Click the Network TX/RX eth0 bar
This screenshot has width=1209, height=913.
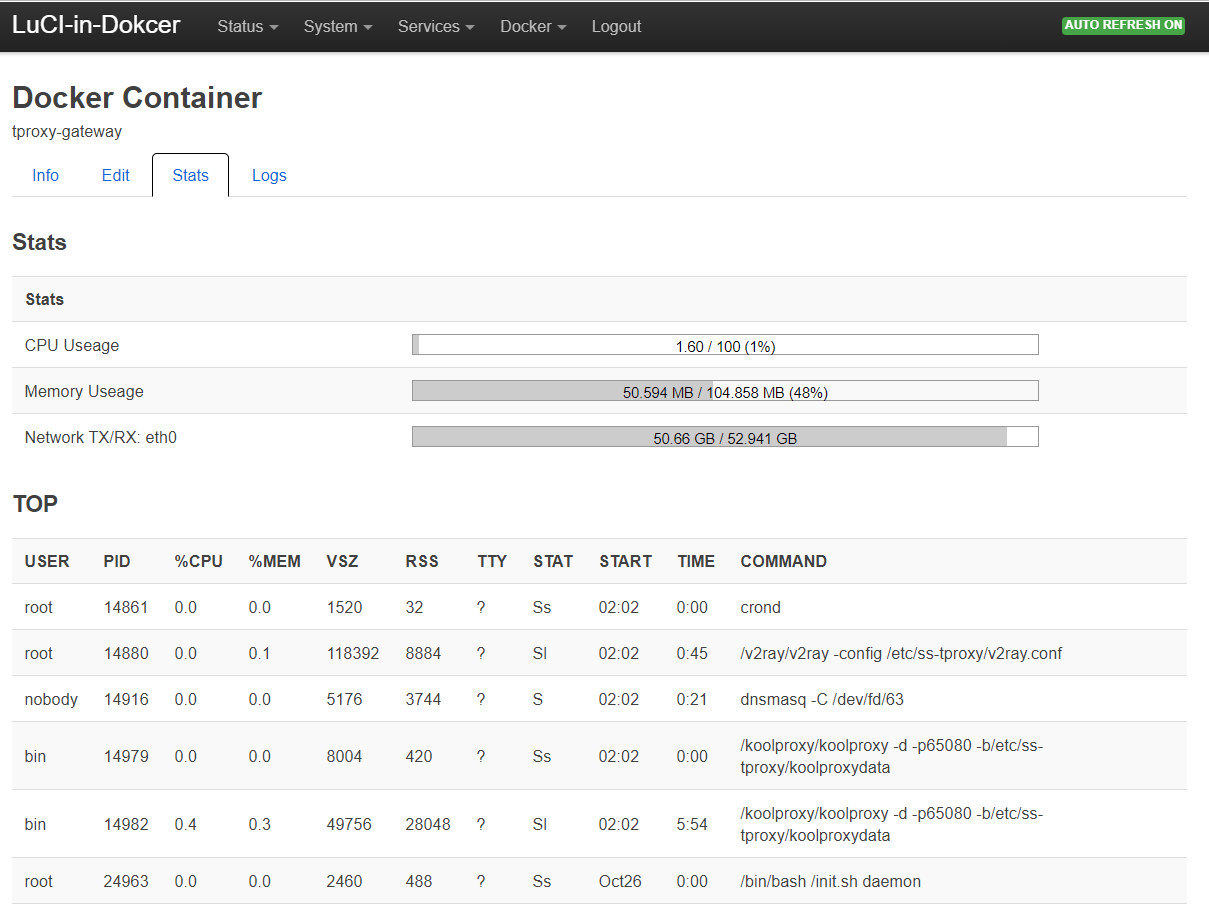tap(725, 437)
